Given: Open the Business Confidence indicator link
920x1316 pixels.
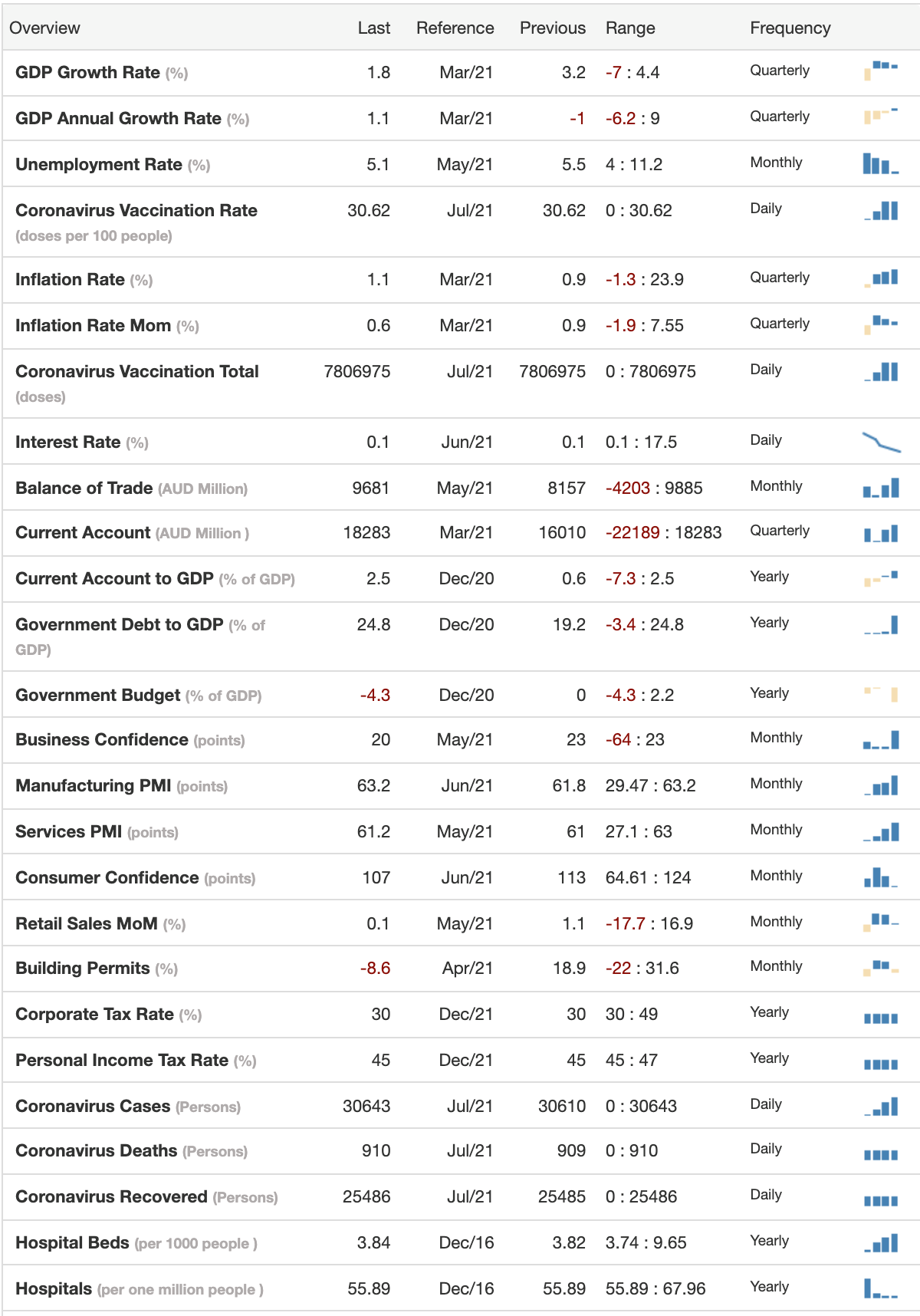Looking at the screenshot, I should (101, 739).
